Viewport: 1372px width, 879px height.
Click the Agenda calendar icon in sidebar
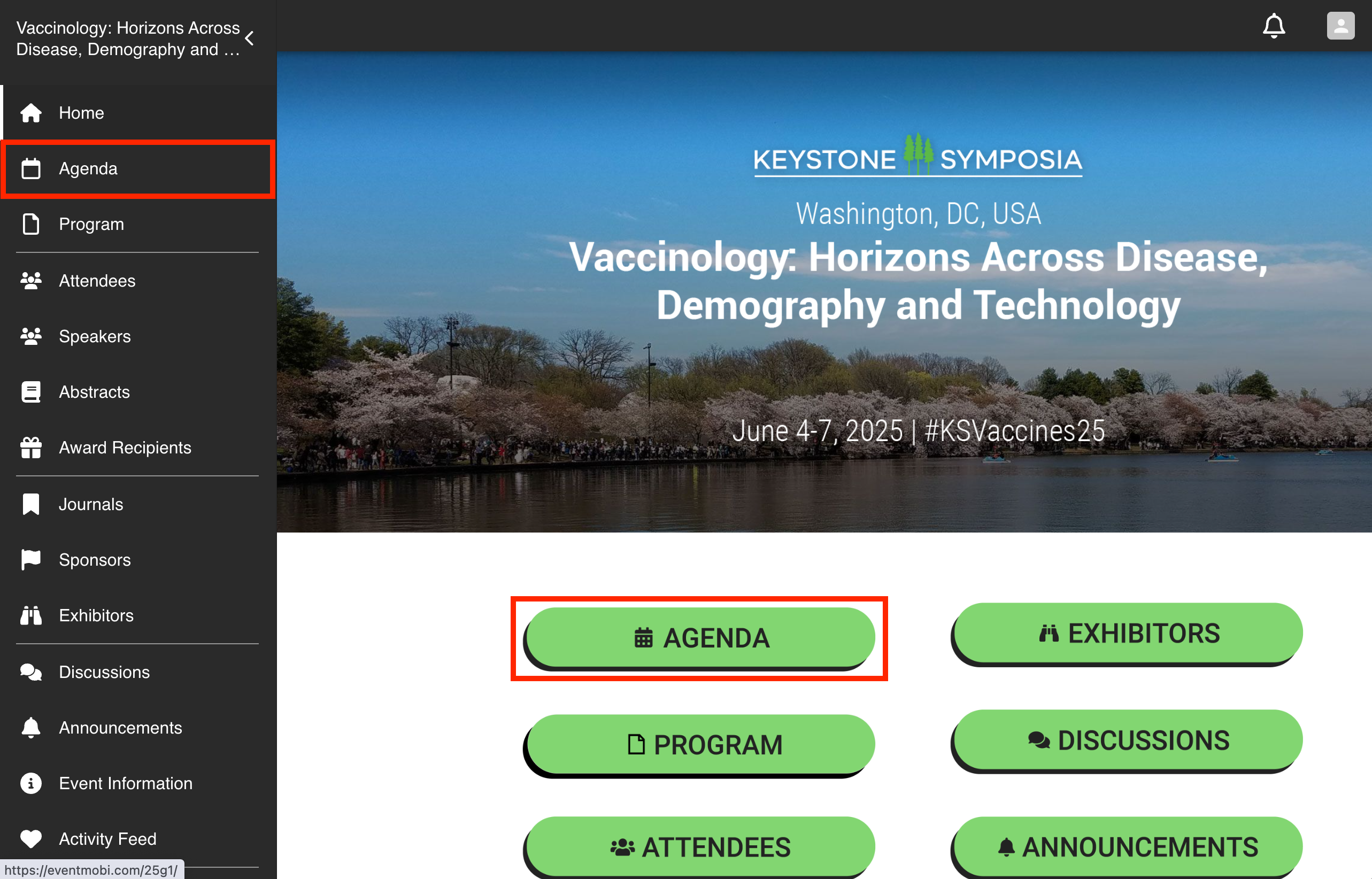pos(31,169)
